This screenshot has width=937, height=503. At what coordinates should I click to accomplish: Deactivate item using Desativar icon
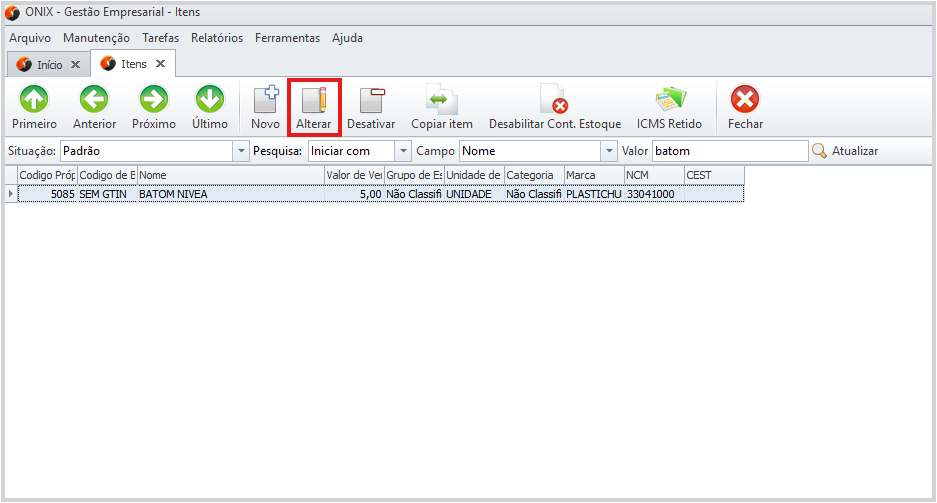point(371,100)
